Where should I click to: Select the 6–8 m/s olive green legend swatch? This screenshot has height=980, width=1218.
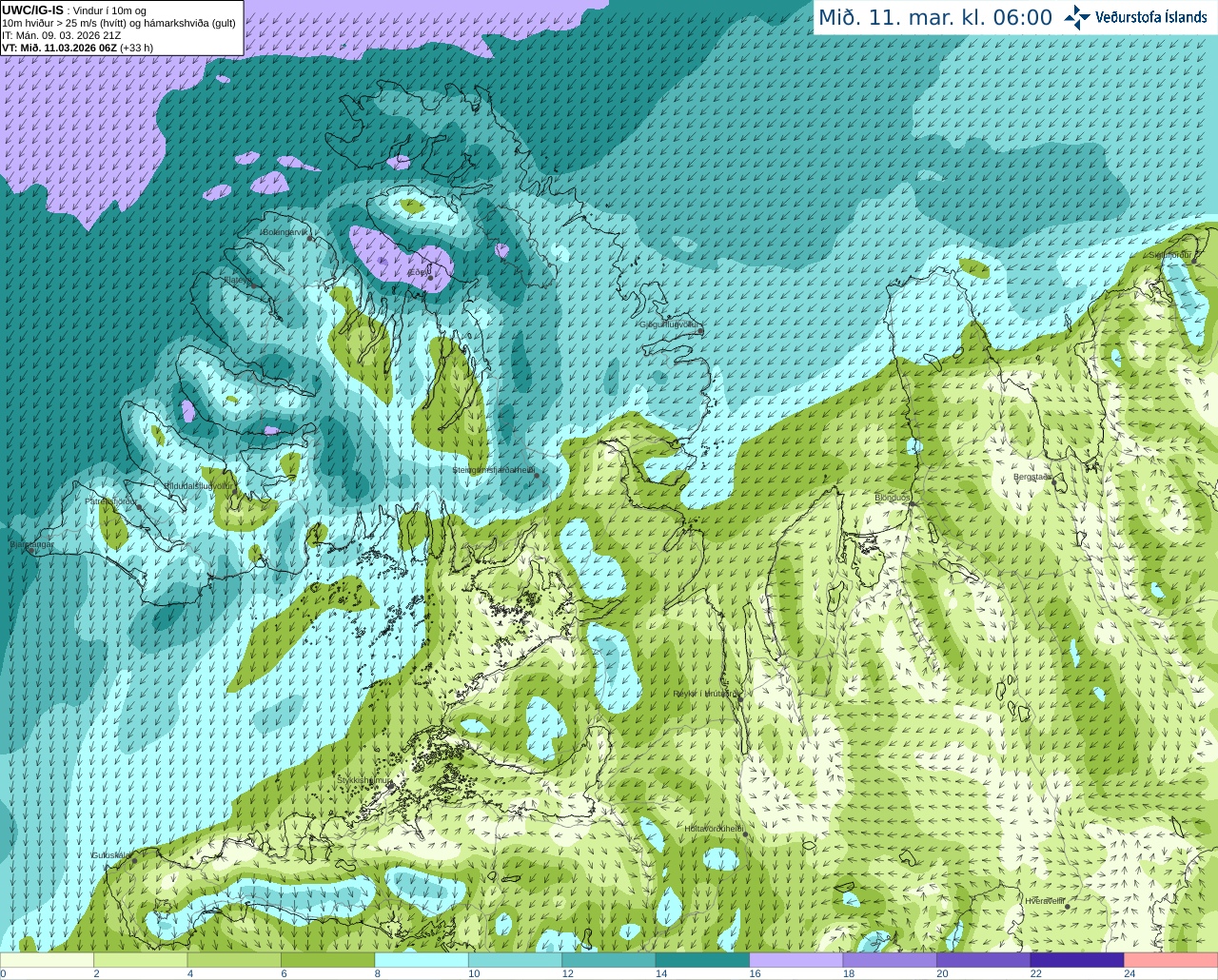[x=328, y=960]
